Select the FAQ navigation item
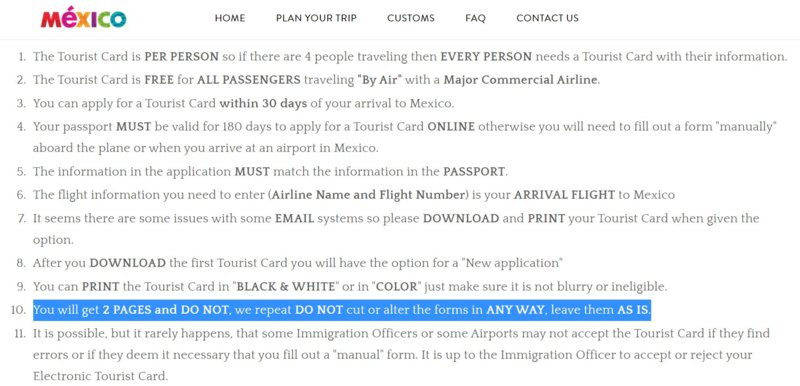 476,18
